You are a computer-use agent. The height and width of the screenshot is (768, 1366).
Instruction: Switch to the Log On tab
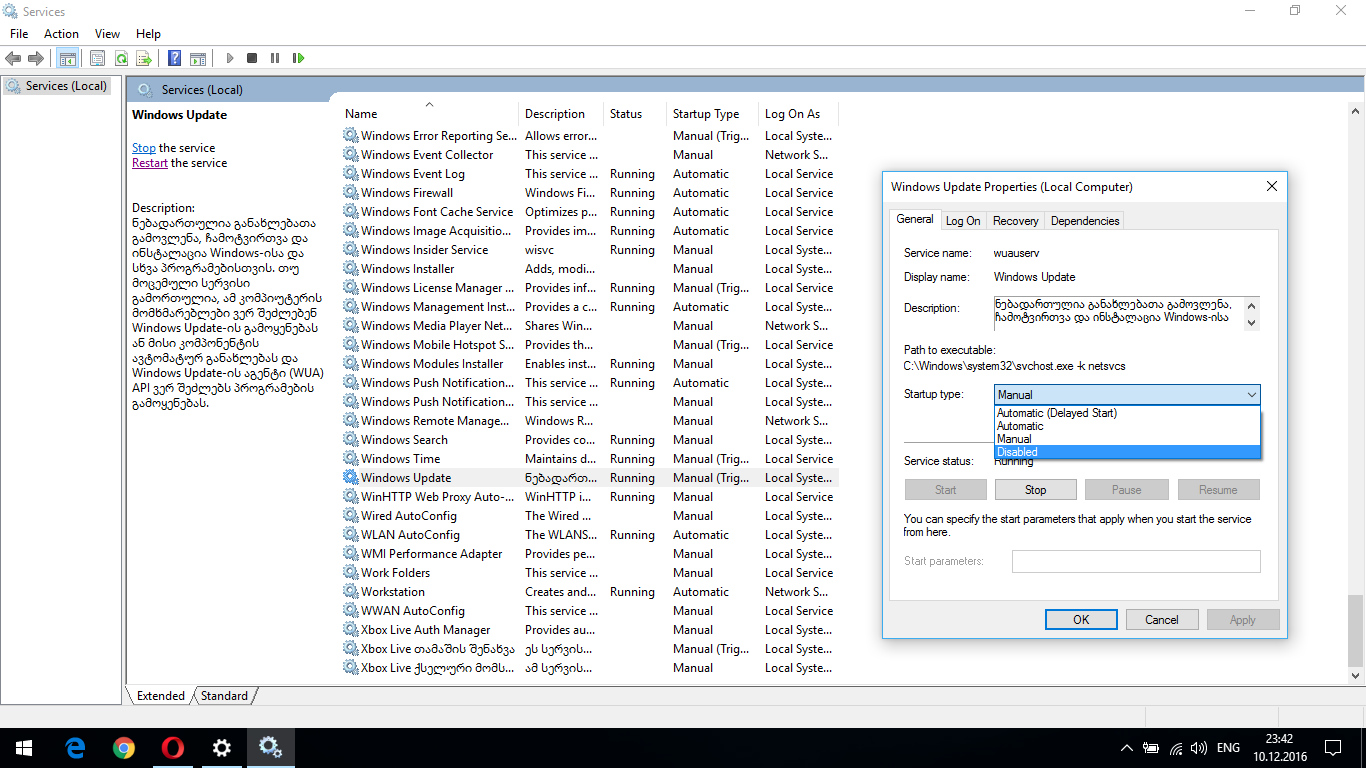(x=963, y=221)
